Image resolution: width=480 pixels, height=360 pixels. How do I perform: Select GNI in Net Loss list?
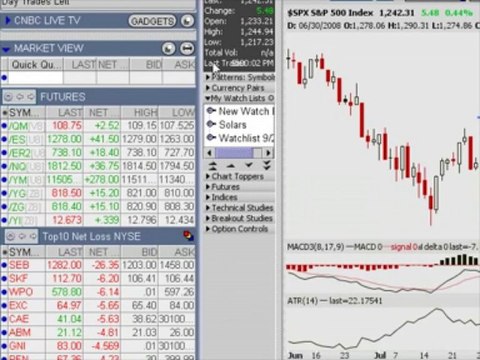point(17,346)
